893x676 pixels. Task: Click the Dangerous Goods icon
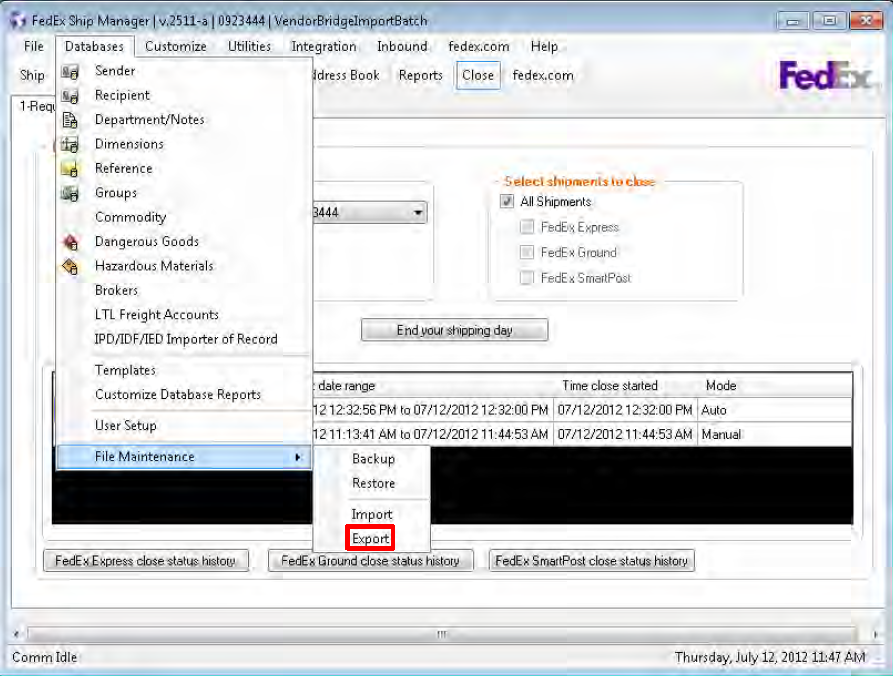click(x=69, y=242)
